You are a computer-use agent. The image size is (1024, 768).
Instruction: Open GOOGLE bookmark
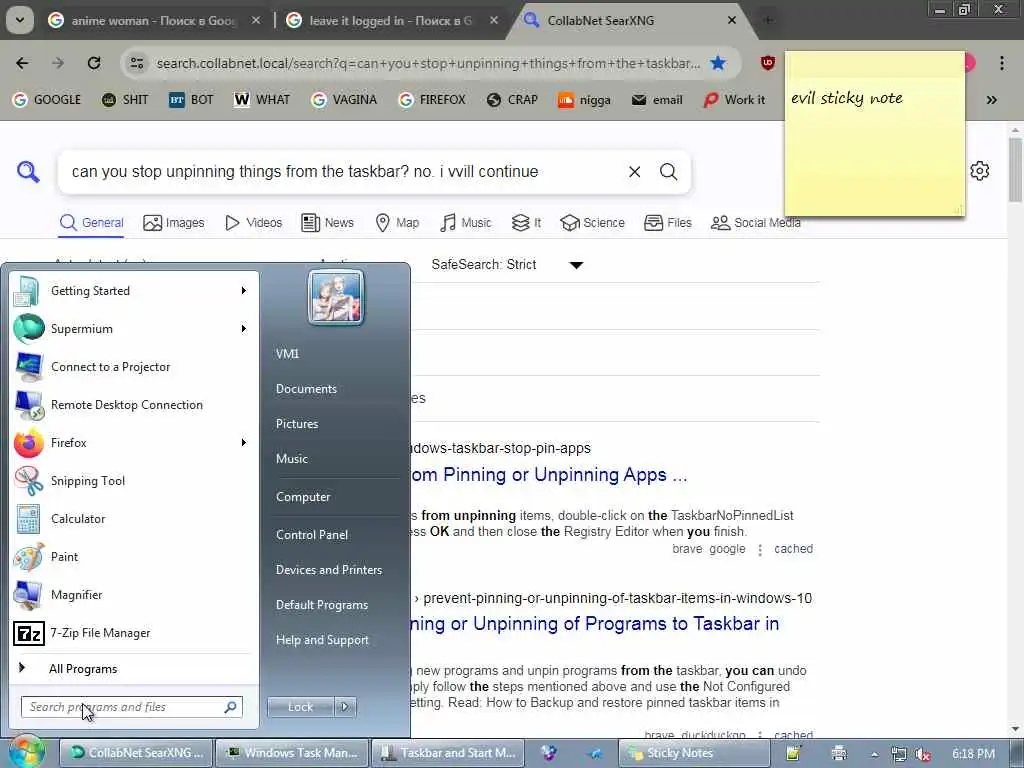(47, 100)
